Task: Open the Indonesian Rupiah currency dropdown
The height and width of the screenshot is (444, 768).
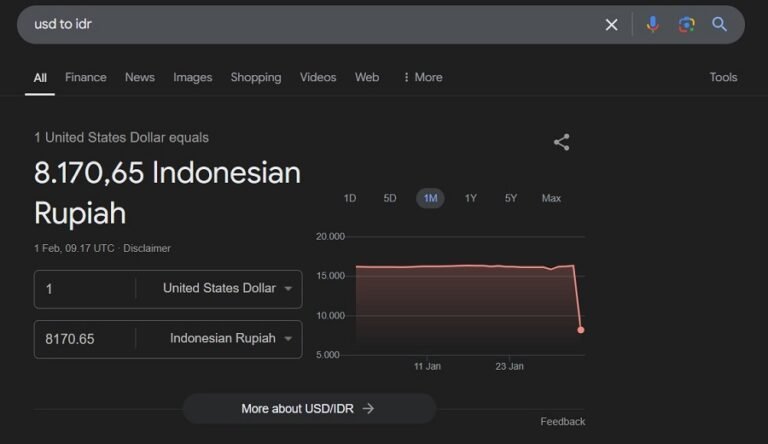Action: 231,338
